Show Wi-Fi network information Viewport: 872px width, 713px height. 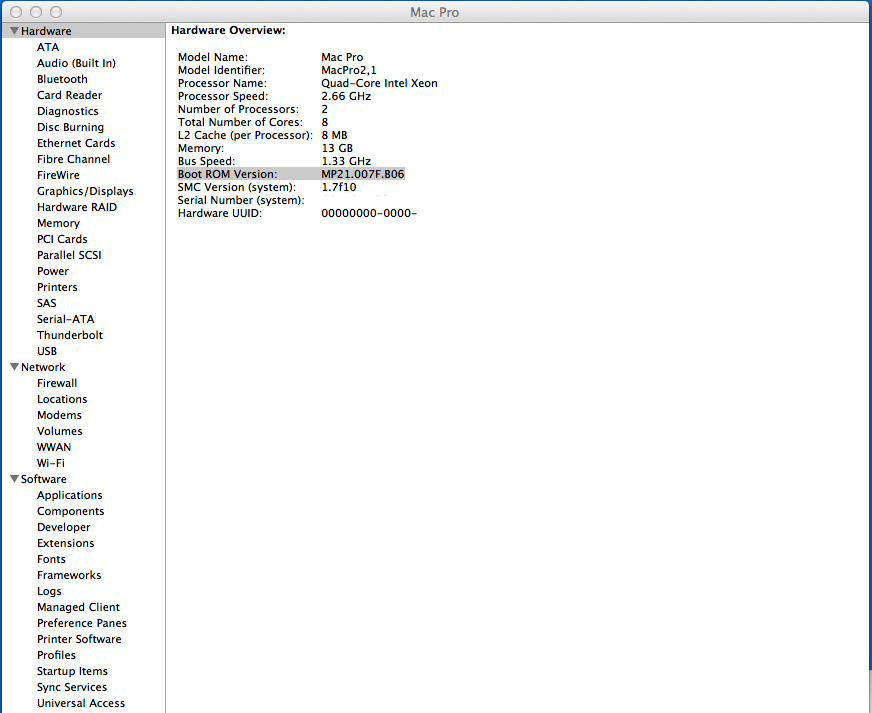pos(51,463)
